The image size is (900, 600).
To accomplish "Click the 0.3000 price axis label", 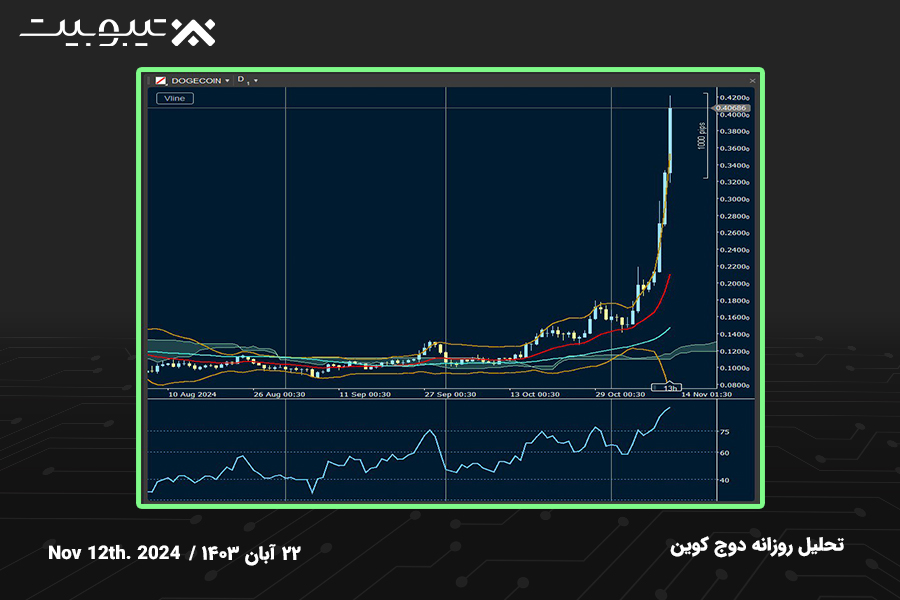I will (735, 199).
